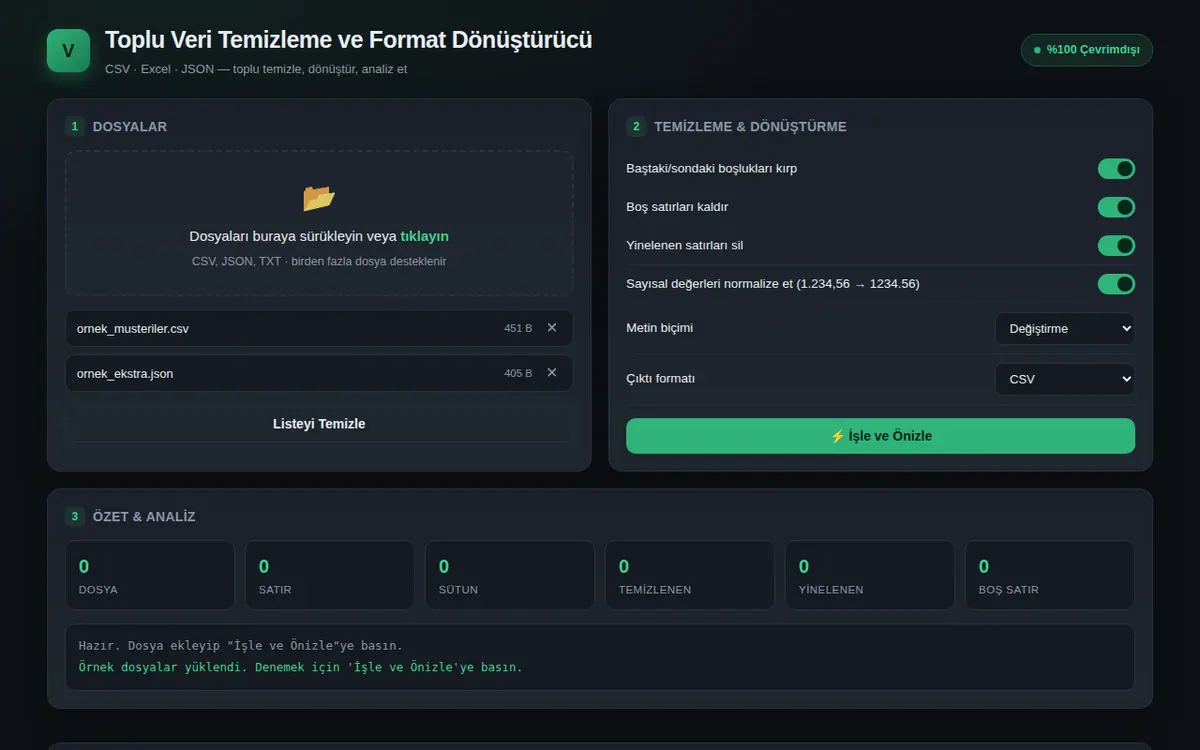
Task: Click 'CSV, JSON, TXT' supported formats hint
Action: [319, 261]
